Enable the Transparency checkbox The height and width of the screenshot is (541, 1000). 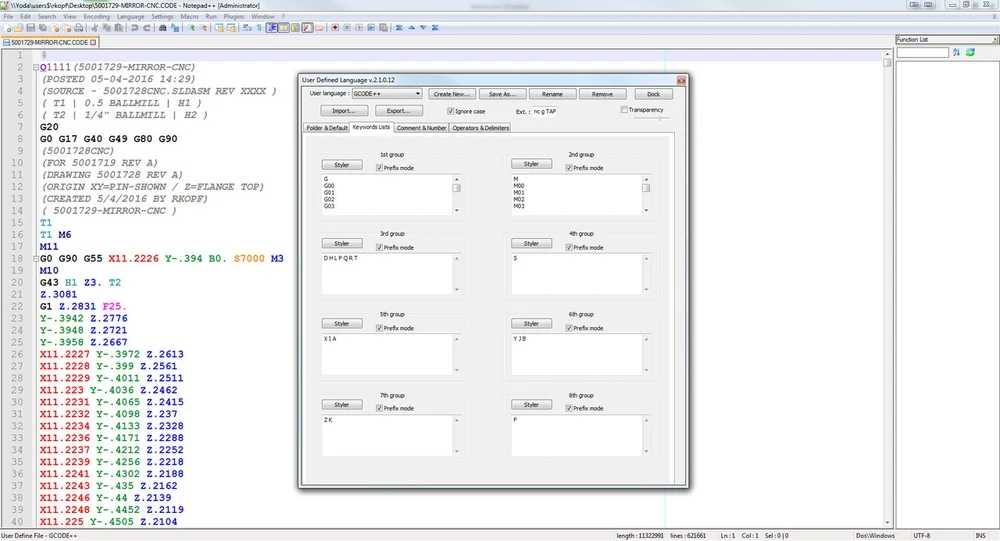[x=625, y=110]
